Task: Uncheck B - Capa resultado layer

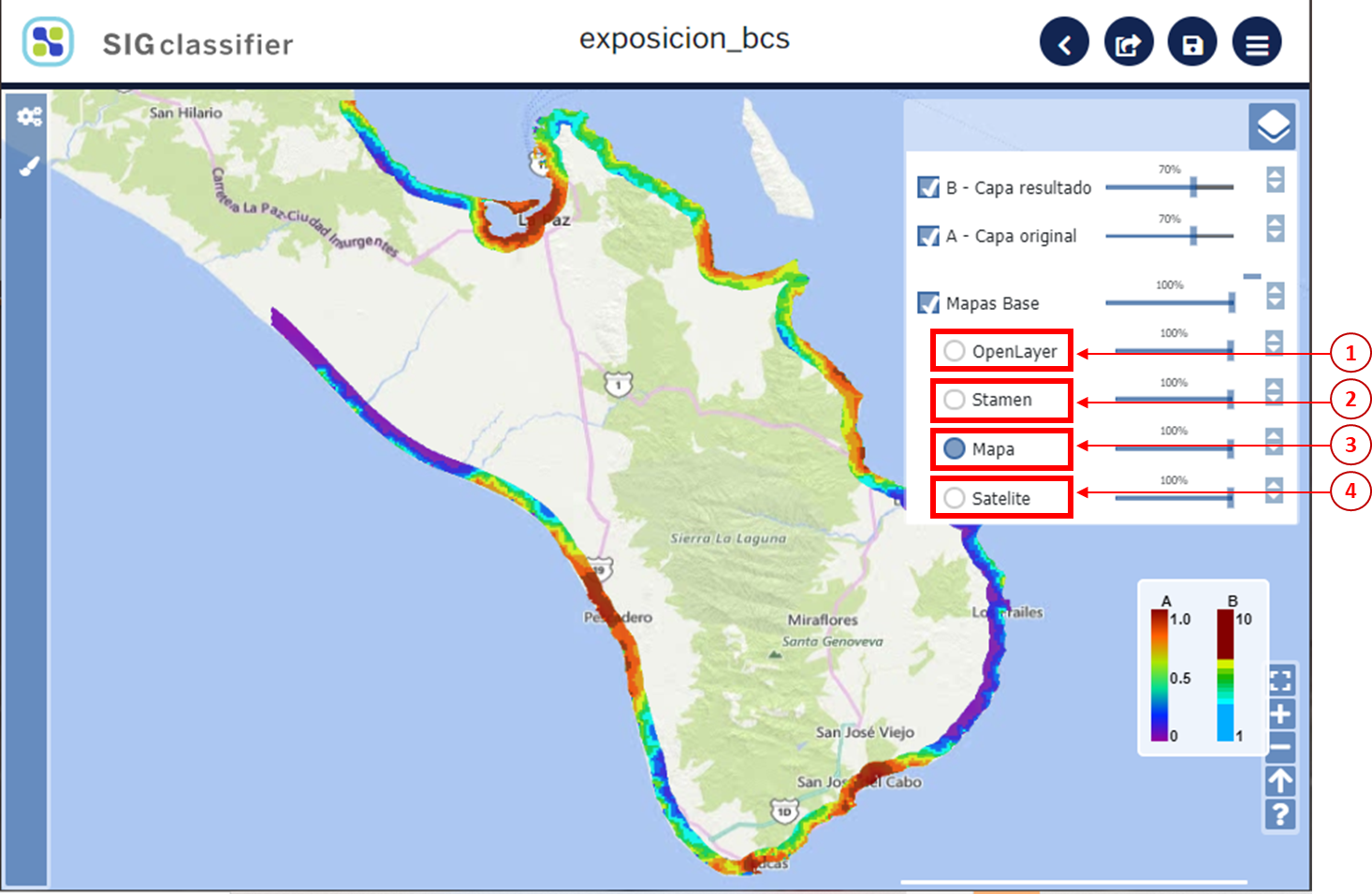Action: coord(928,187)
